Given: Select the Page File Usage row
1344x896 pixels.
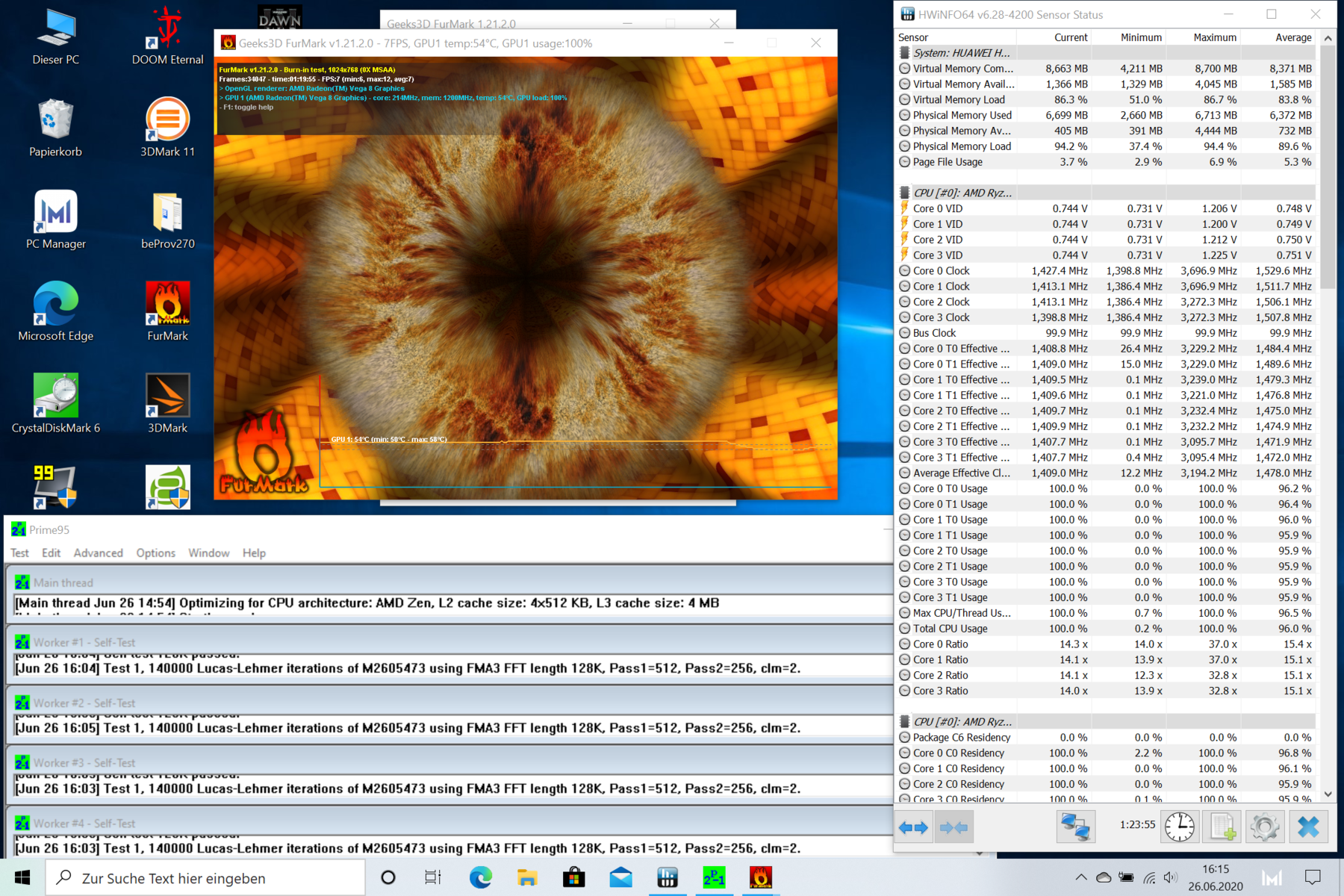Looking at the screenshot, I should [x=1105, y=161].
